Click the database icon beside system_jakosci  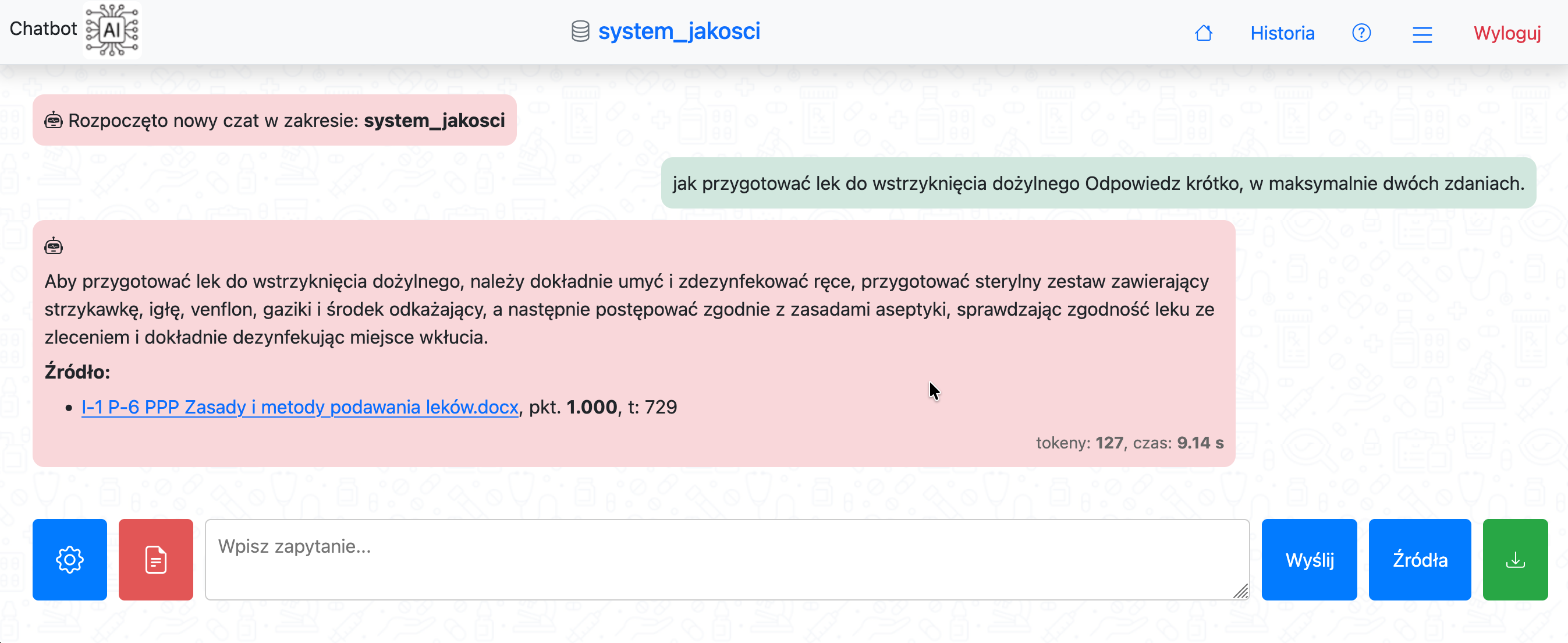click(580, 31)
